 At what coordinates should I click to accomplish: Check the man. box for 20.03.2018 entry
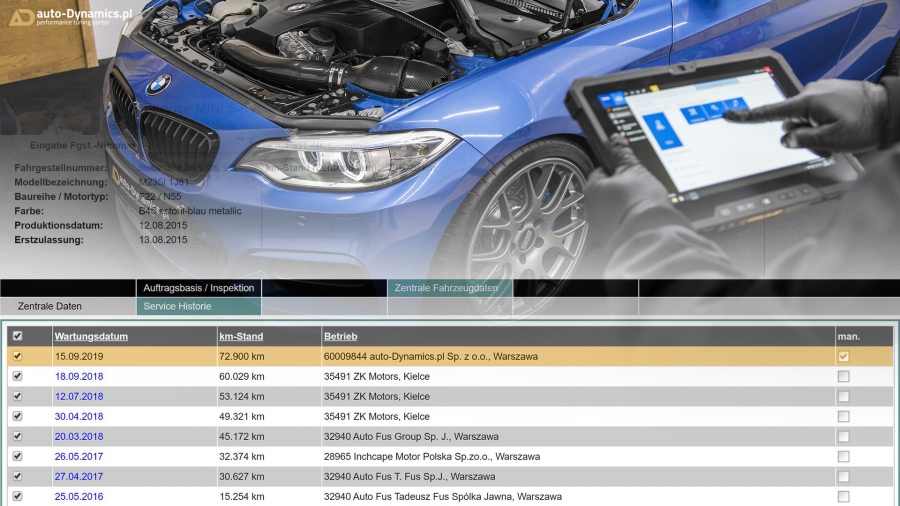(x=844, y=436)
